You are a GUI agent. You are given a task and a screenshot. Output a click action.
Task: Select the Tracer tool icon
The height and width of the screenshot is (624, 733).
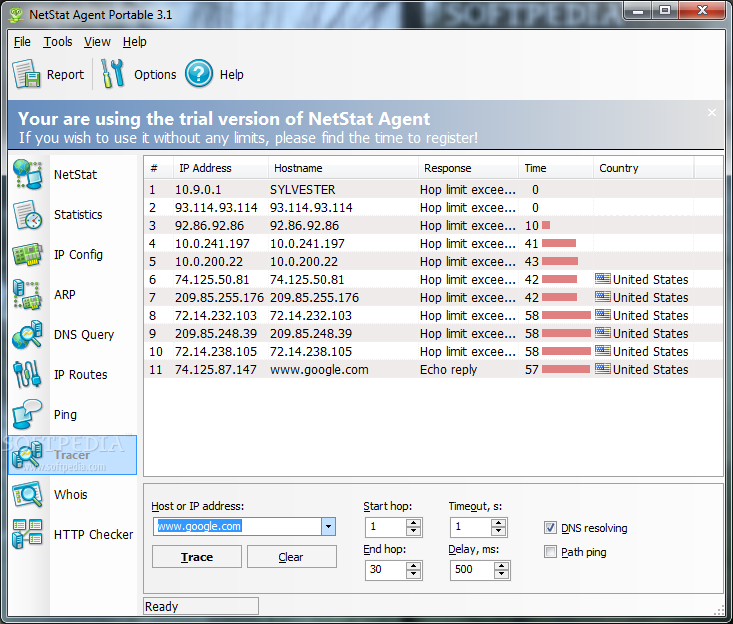coord(28,455)
